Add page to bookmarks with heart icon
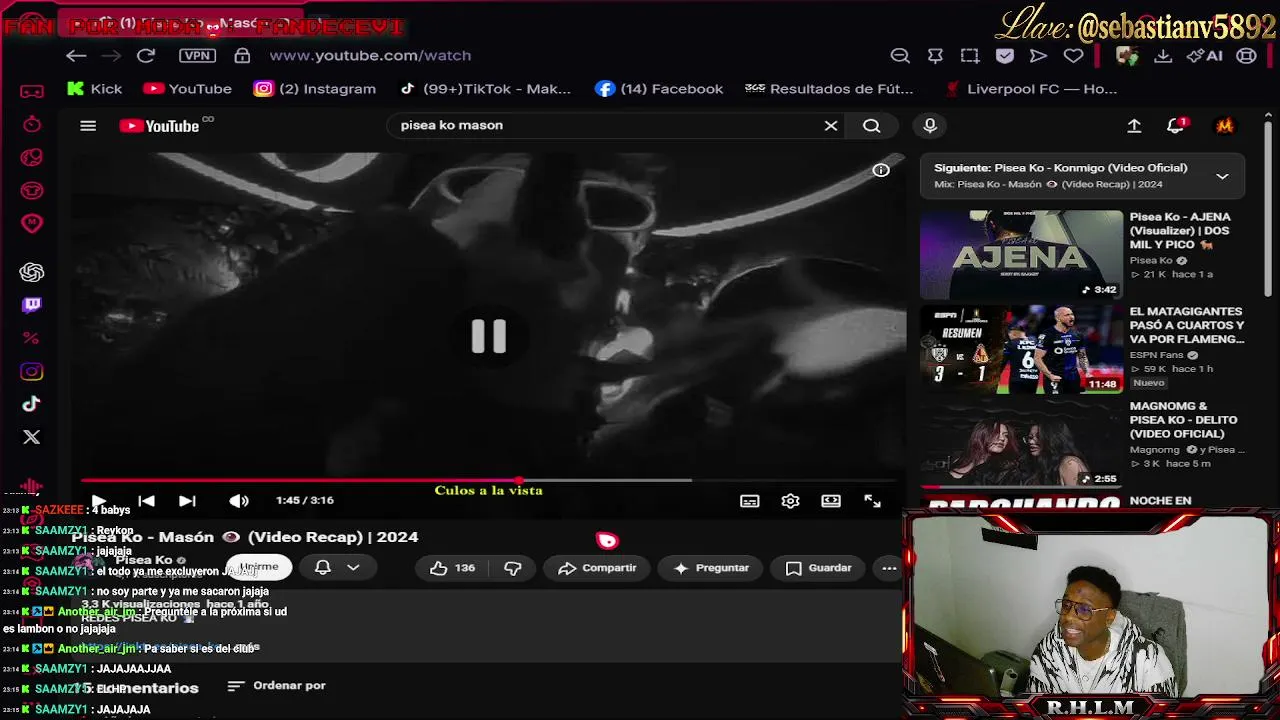This screenshot has height=720, width=1280. [1073, 56]
